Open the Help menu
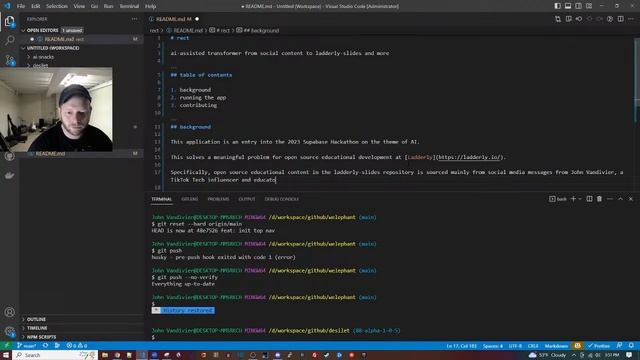This screenshot has height=360, width=640. pyautogui.click(x=151, y=6)
